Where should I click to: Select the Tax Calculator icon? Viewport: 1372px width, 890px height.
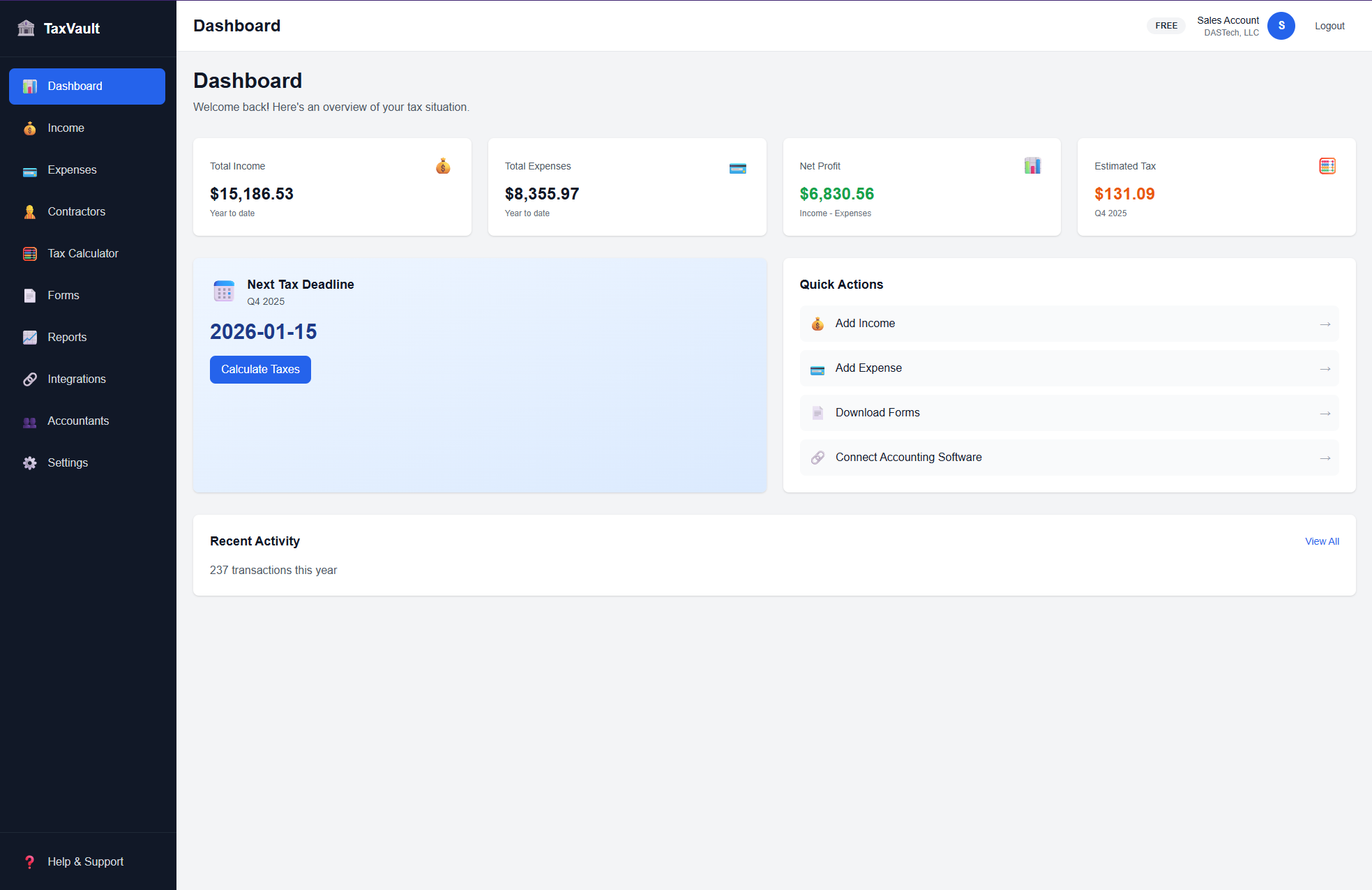point(30,253)
